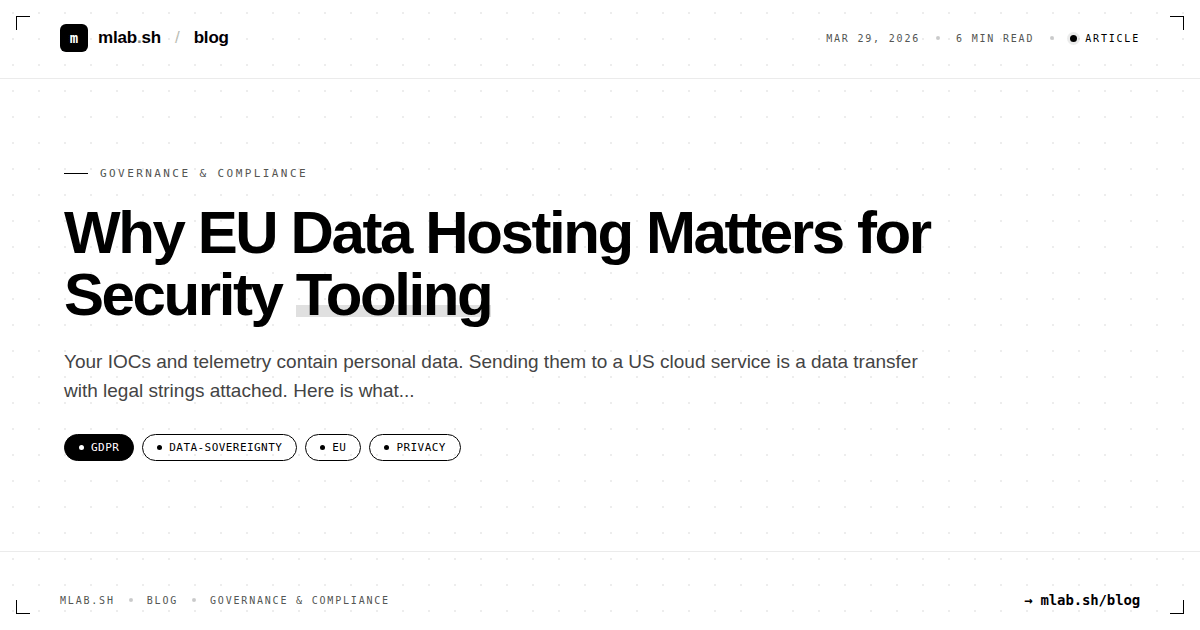Select the ARTICLE badge in the header
This screenshot has width=1200, height=630.
(1104, 38)
